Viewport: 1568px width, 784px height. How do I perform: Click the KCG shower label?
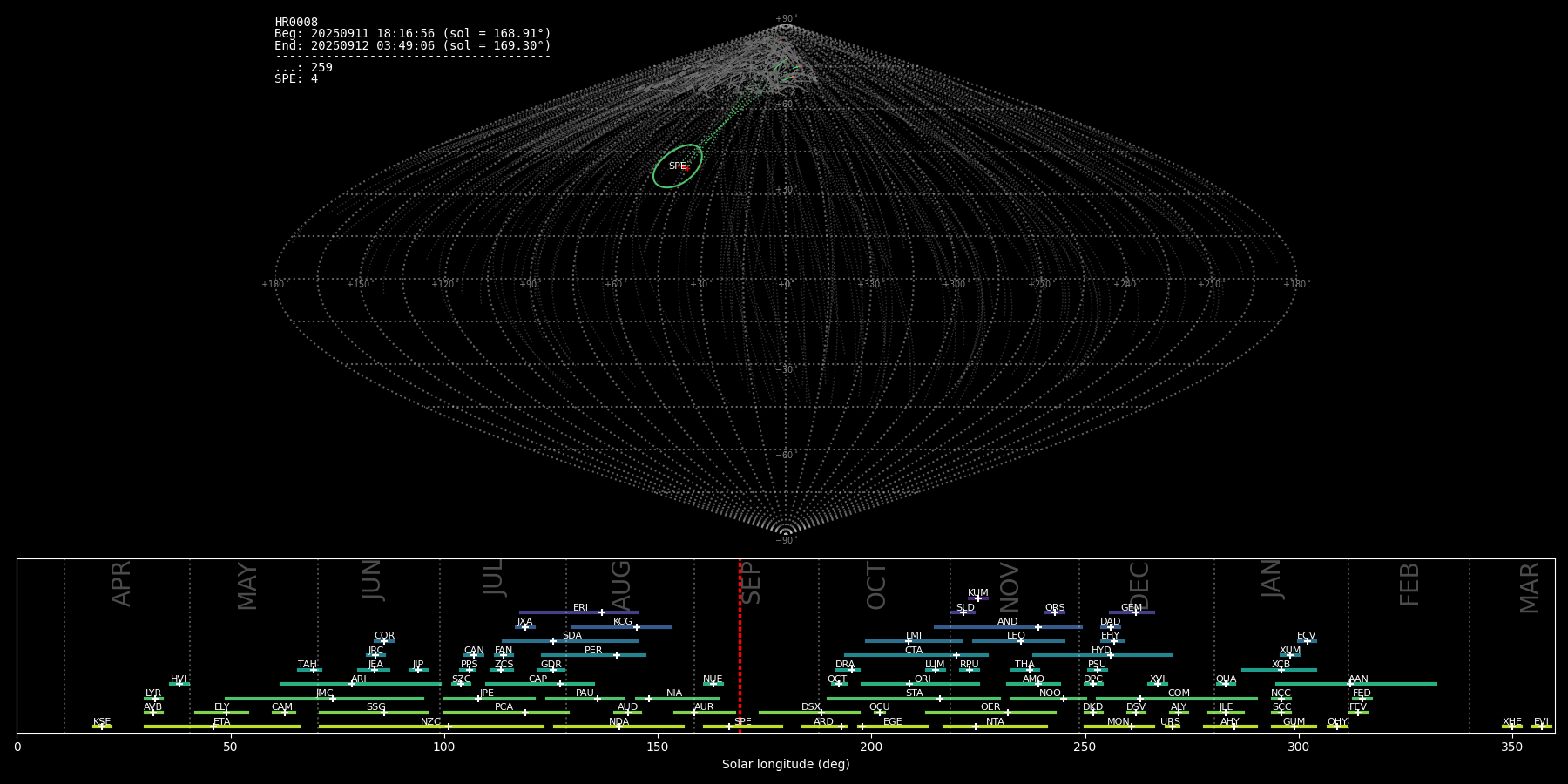623,622
